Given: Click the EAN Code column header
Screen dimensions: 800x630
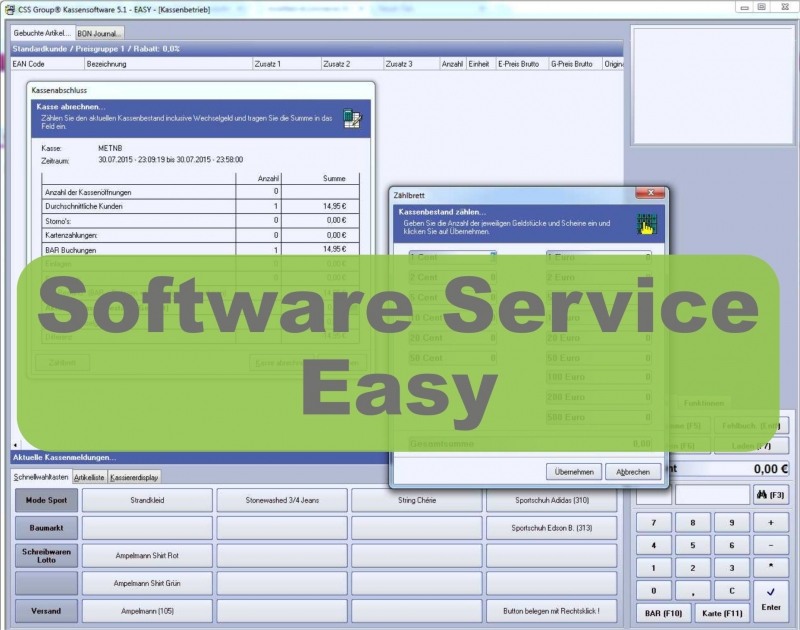Looking at the screenshot, I should (x=47, y=64).
